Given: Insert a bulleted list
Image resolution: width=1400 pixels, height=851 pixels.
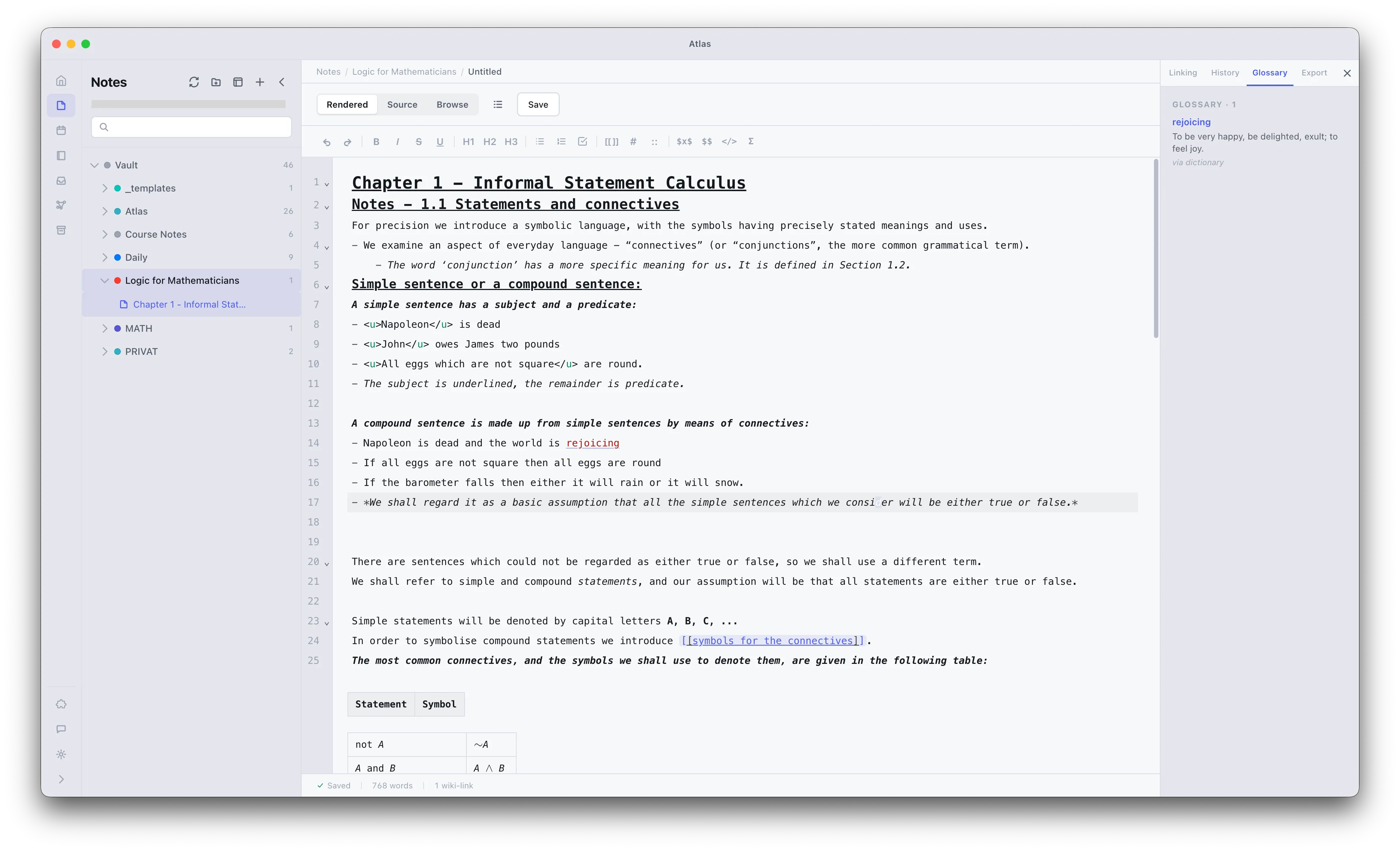Looking at the screenshot, I should 540,142.
